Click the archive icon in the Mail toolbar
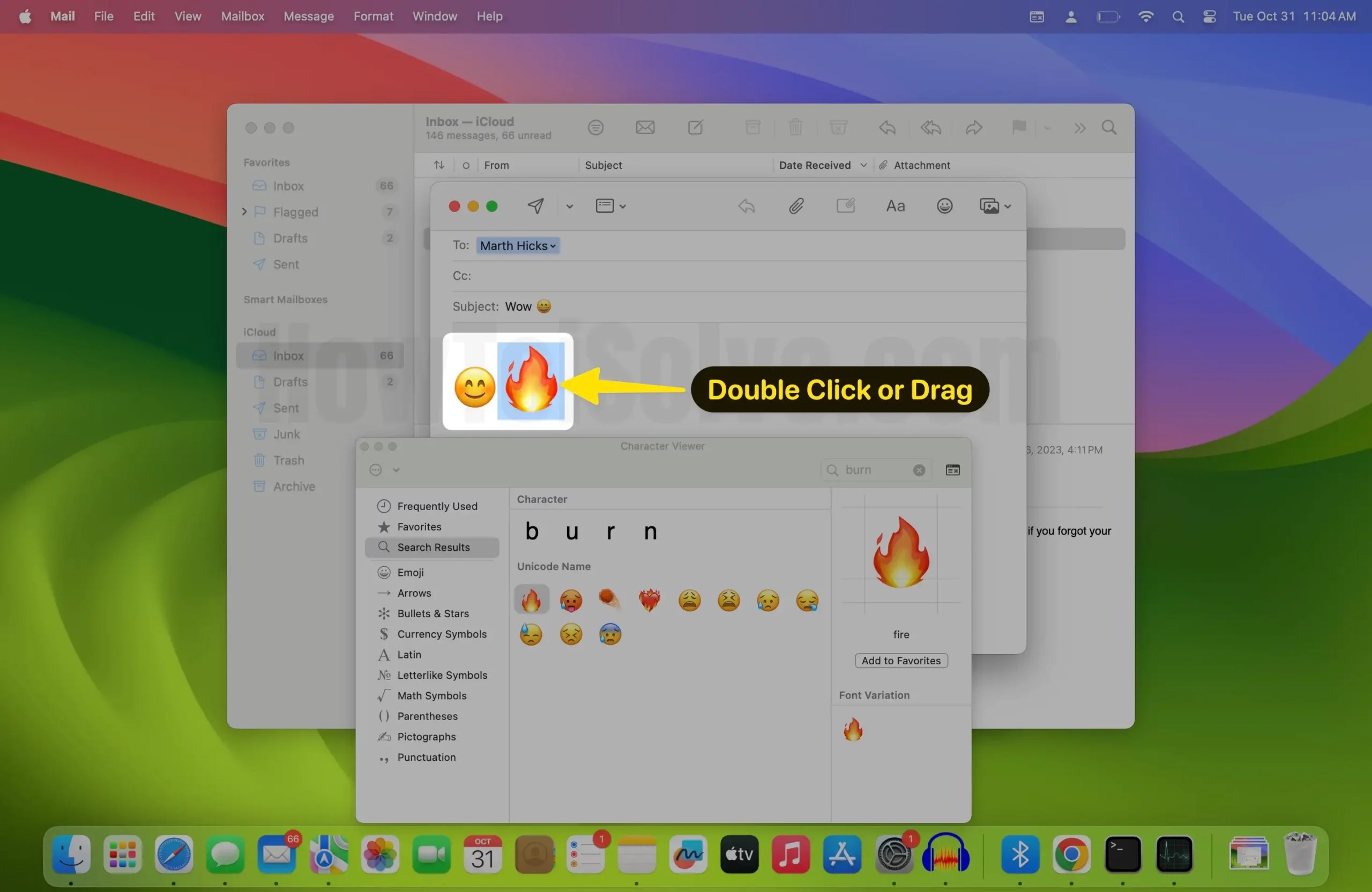 point(752,128)
